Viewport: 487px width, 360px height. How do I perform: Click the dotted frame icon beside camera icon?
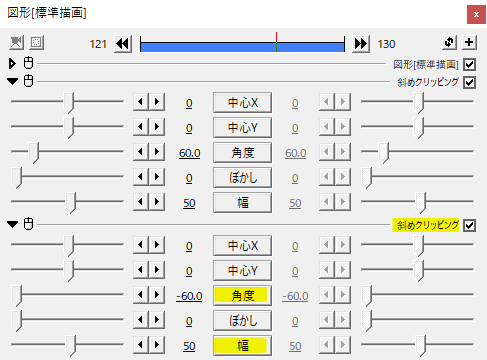[36, 42]
